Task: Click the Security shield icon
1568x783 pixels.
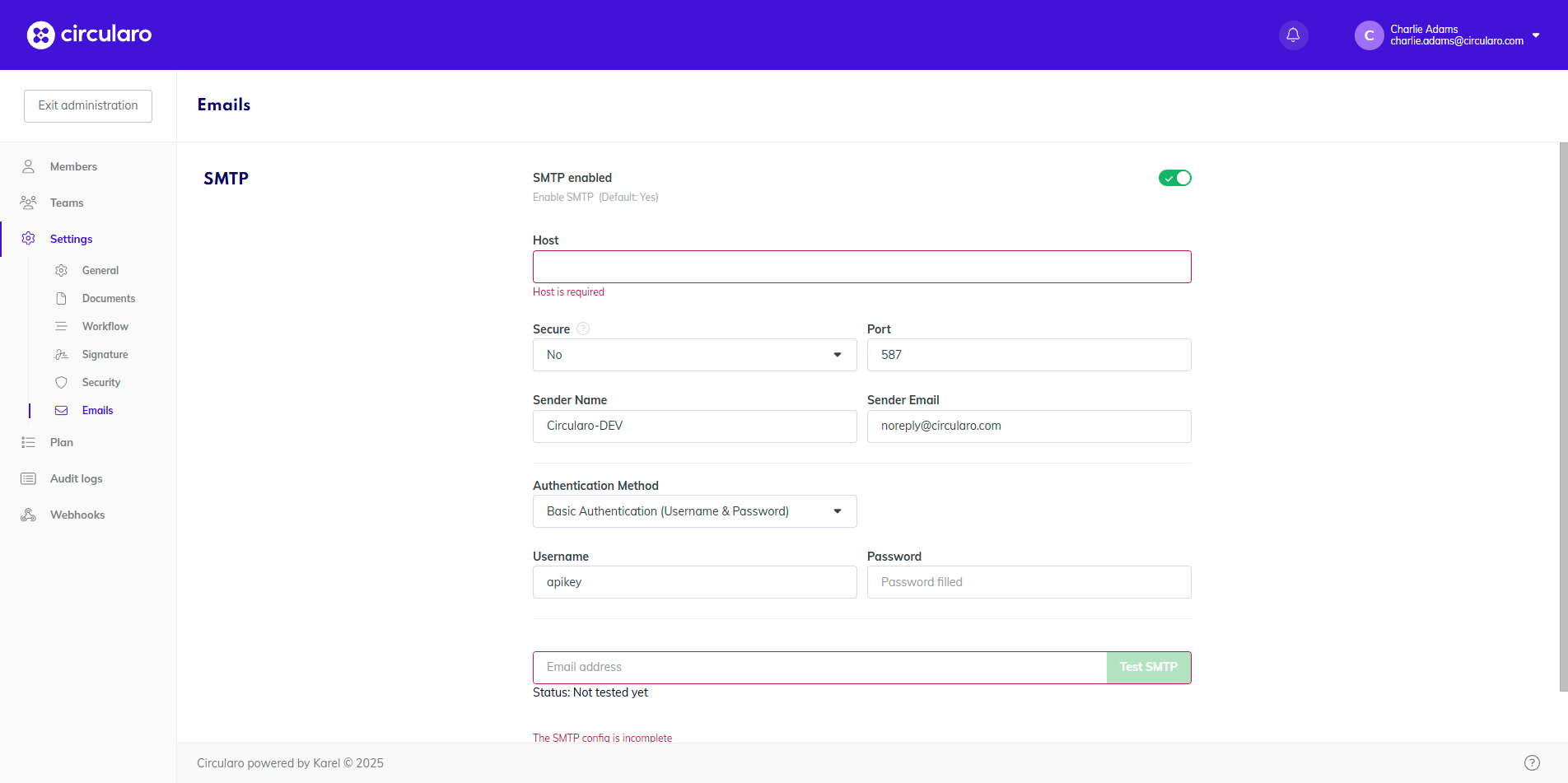Action: click(x=61, y=382)
